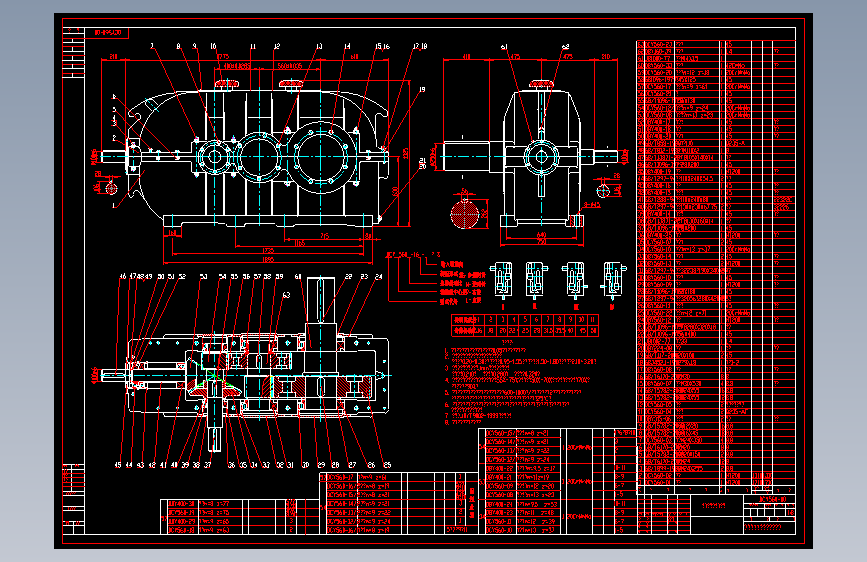Click balloon number 63 in plan view
Viewport: 867px width, 562px height.
click(286, 295)
